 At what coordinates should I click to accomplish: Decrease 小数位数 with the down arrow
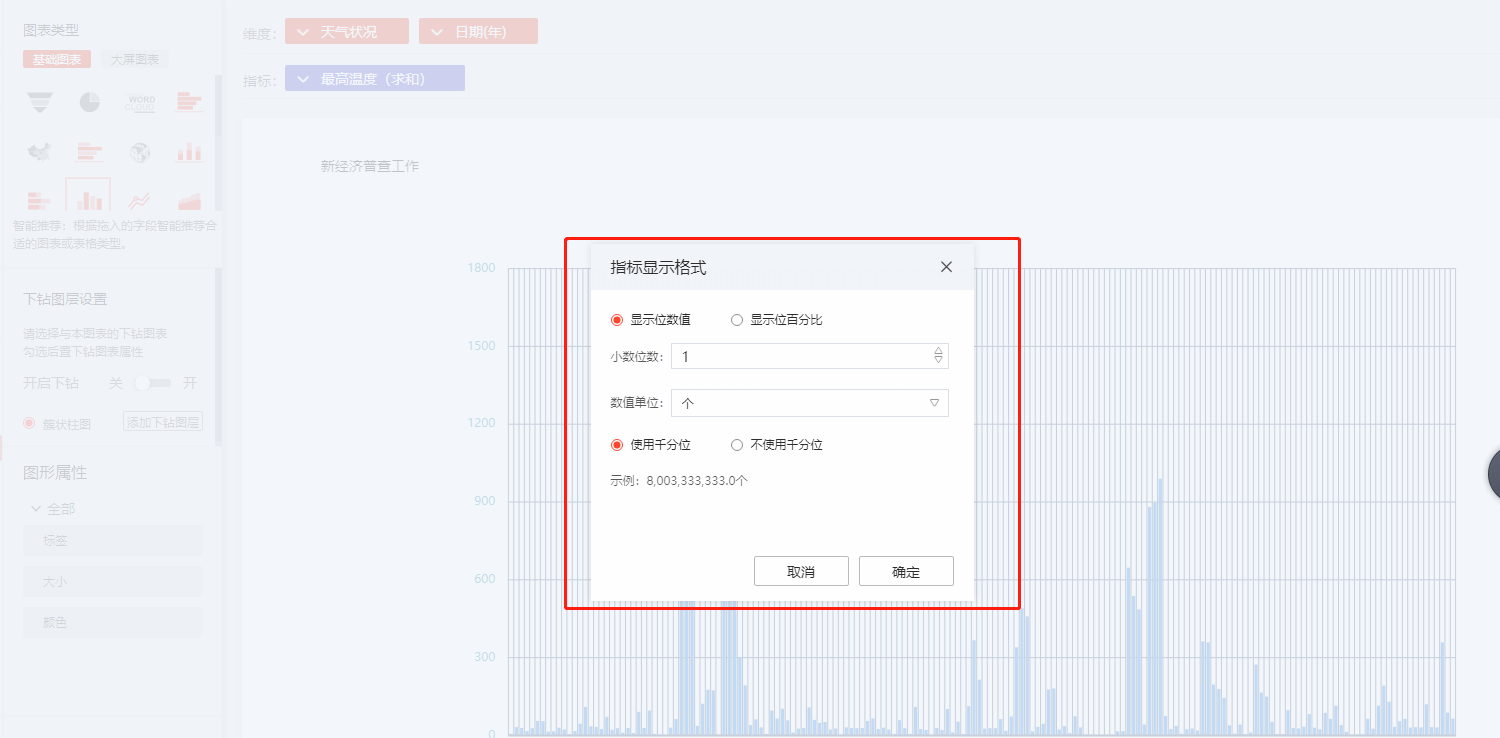[938, 360]
